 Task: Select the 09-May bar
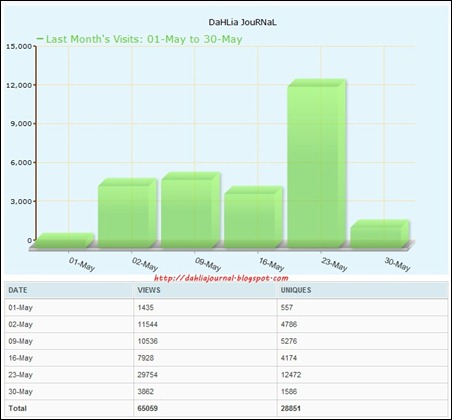click(191, 210)
